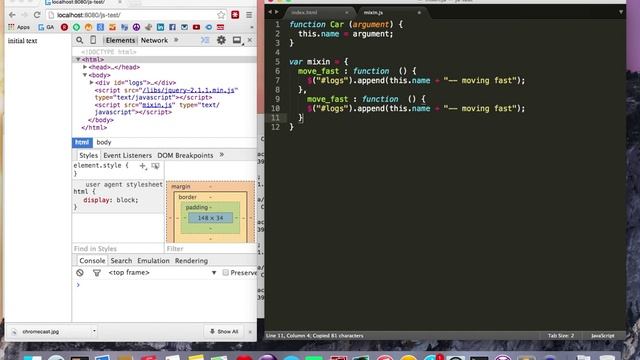Clear the console with the ban icon

point(80,273)
